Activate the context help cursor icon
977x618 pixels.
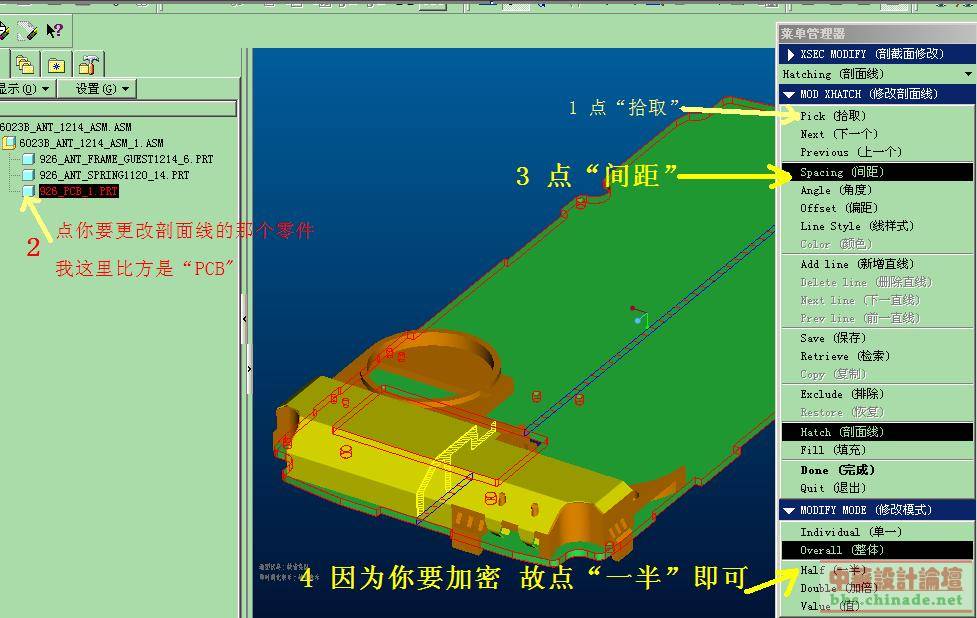(55, 30)
